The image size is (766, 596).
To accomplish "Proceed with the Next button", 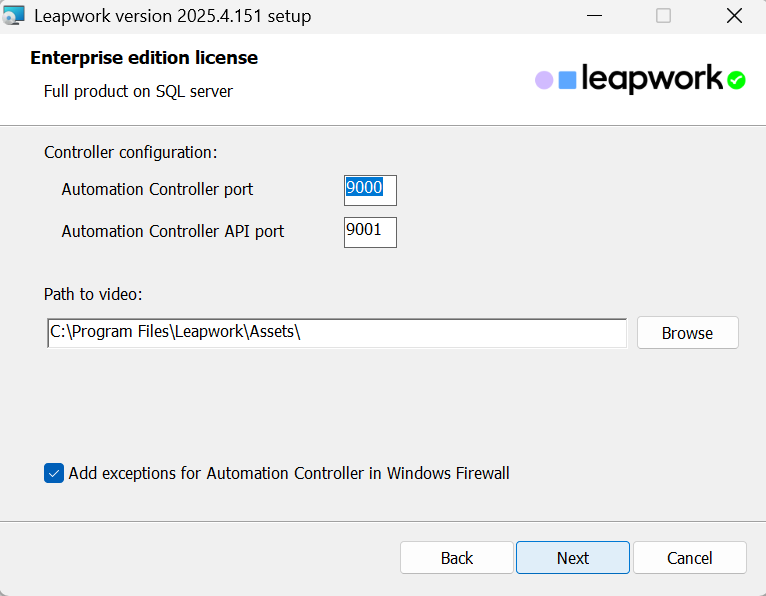I will tap(573, 558).
